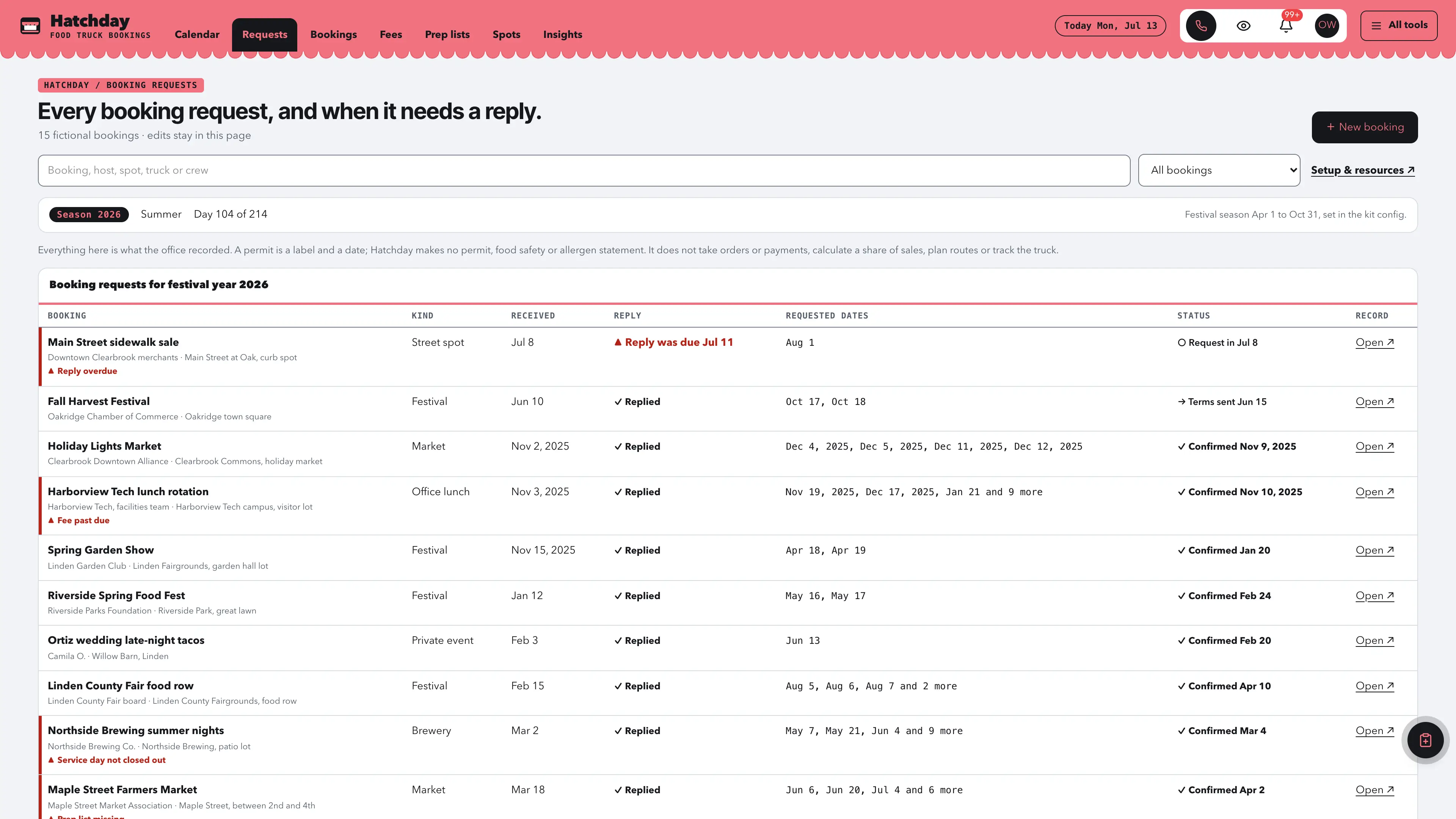Screen dimensions: 1456x819
Task: Click the New booking button
Action: point(1365,127)
